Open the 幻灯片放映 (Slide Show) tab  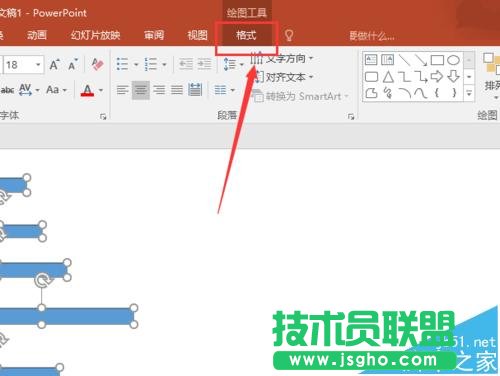click(x=95, y=35)
